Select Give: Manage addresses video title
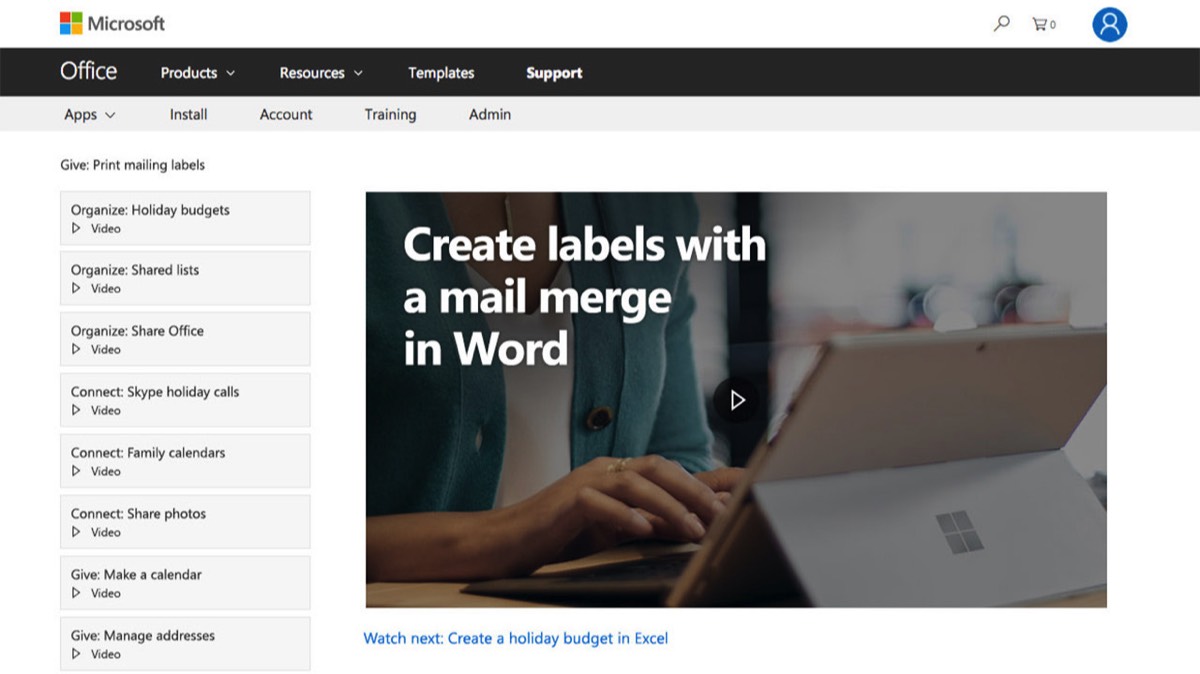1200x674 pixels. [143, 636]
